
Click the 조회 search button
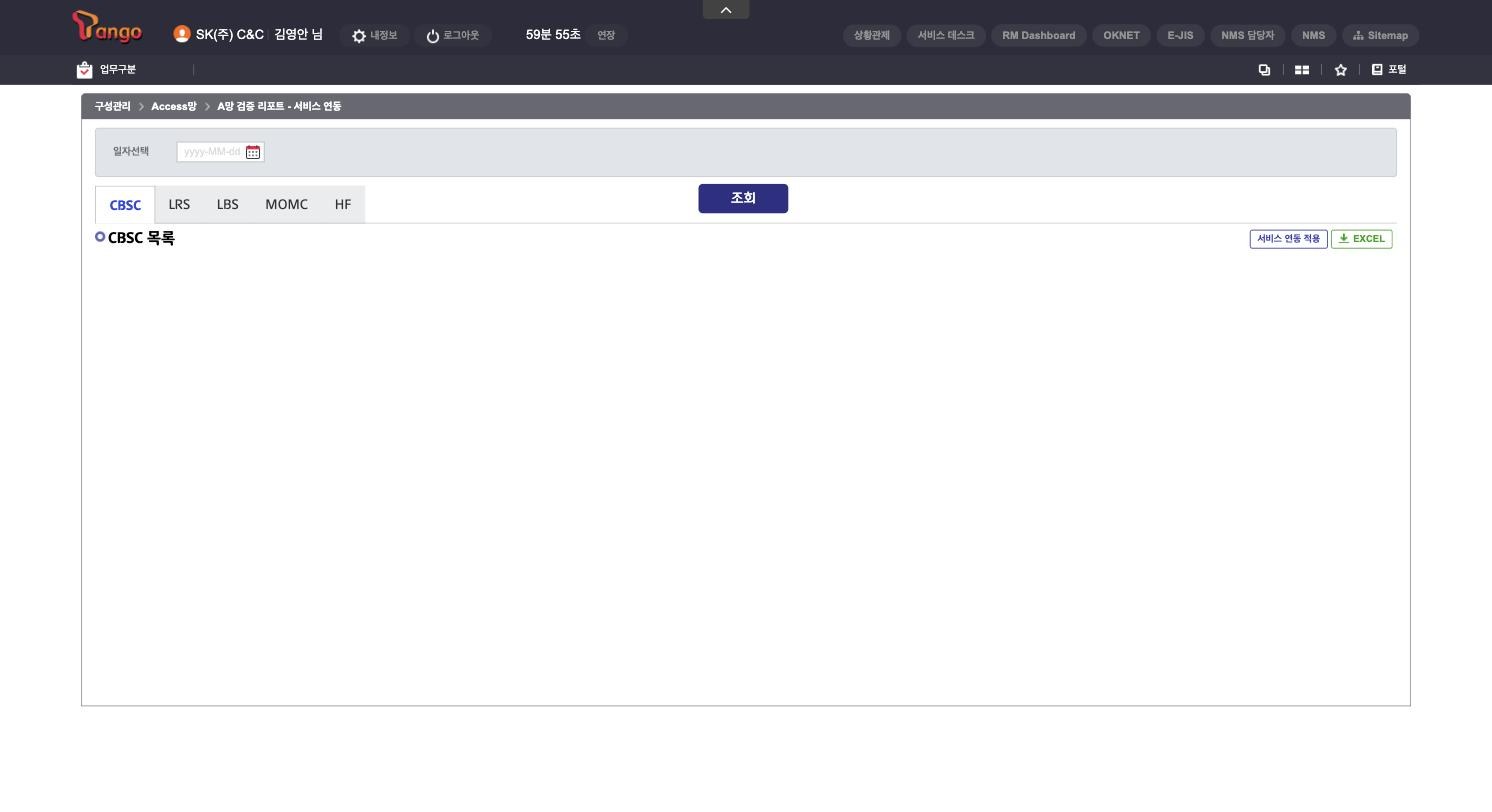point(743,198)
